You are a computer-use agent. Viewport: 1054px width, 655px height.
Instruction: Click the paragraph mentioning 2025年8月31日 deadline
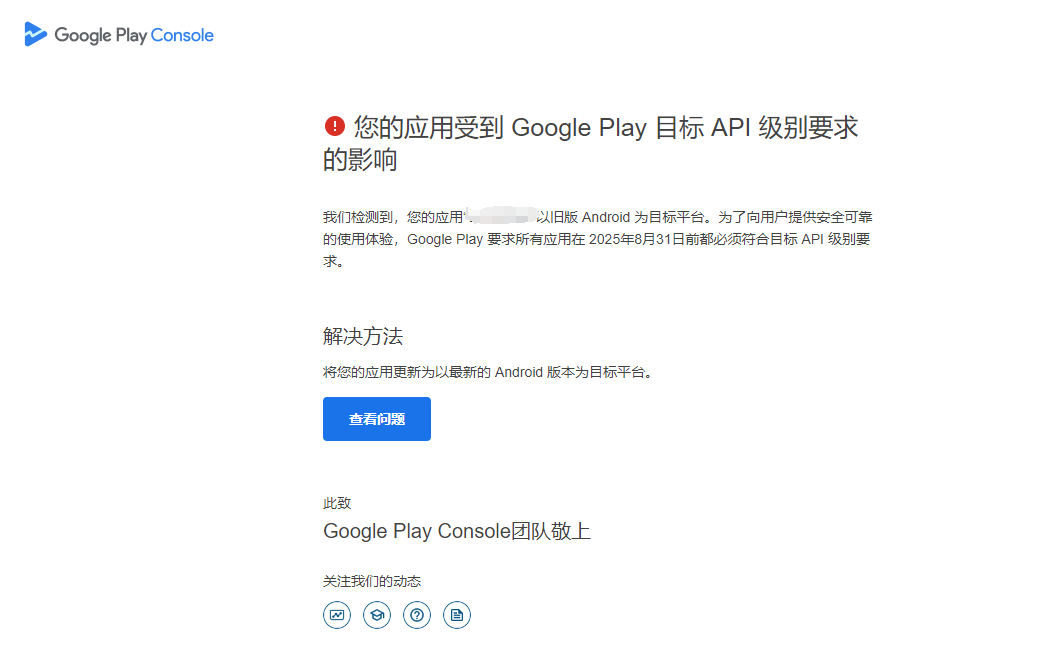(x=598, y=239)
